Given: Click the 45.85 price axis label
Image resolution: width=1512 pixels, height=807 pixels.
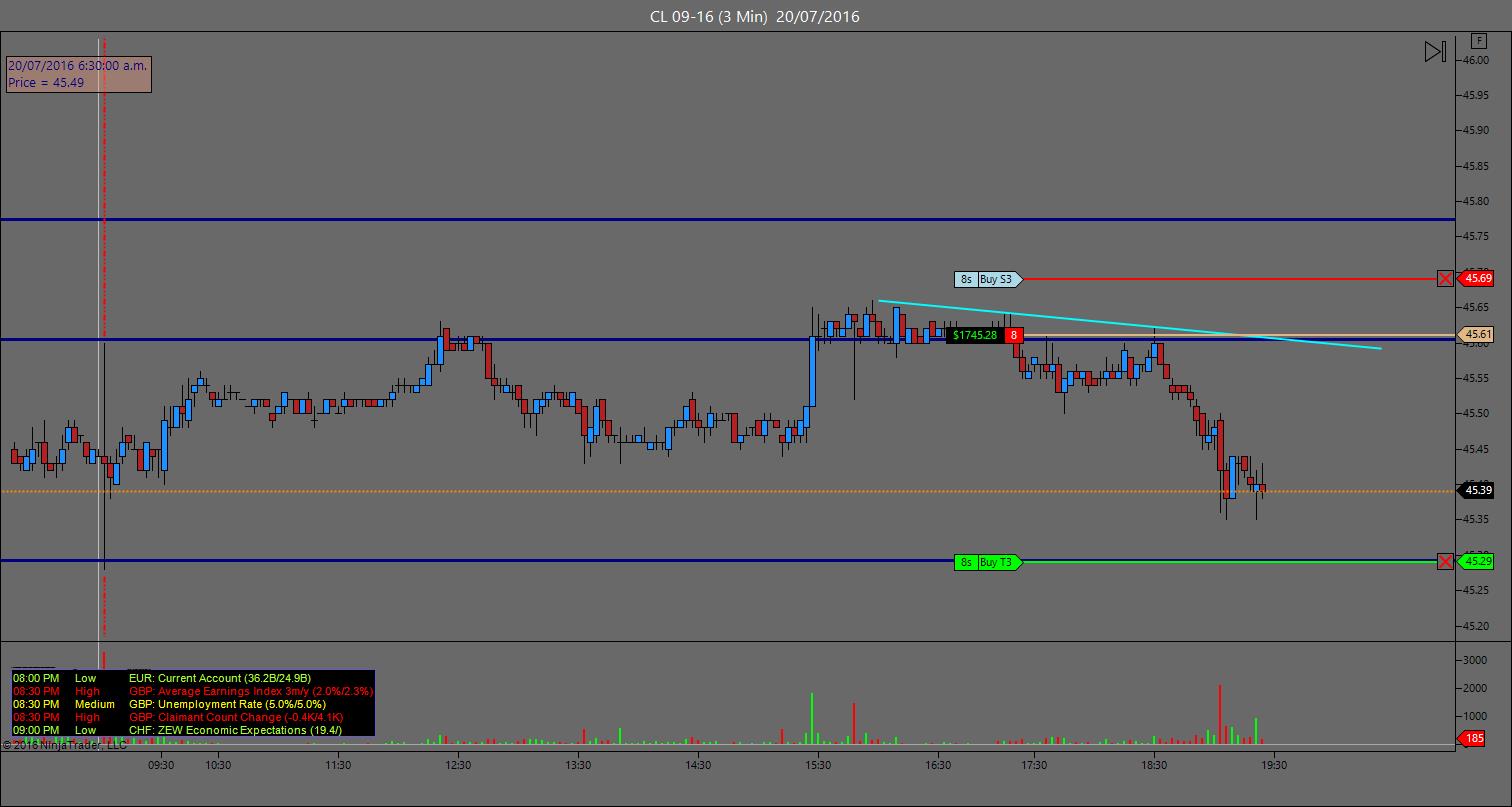Looking at the screenshot, I should click(1478, 166).
